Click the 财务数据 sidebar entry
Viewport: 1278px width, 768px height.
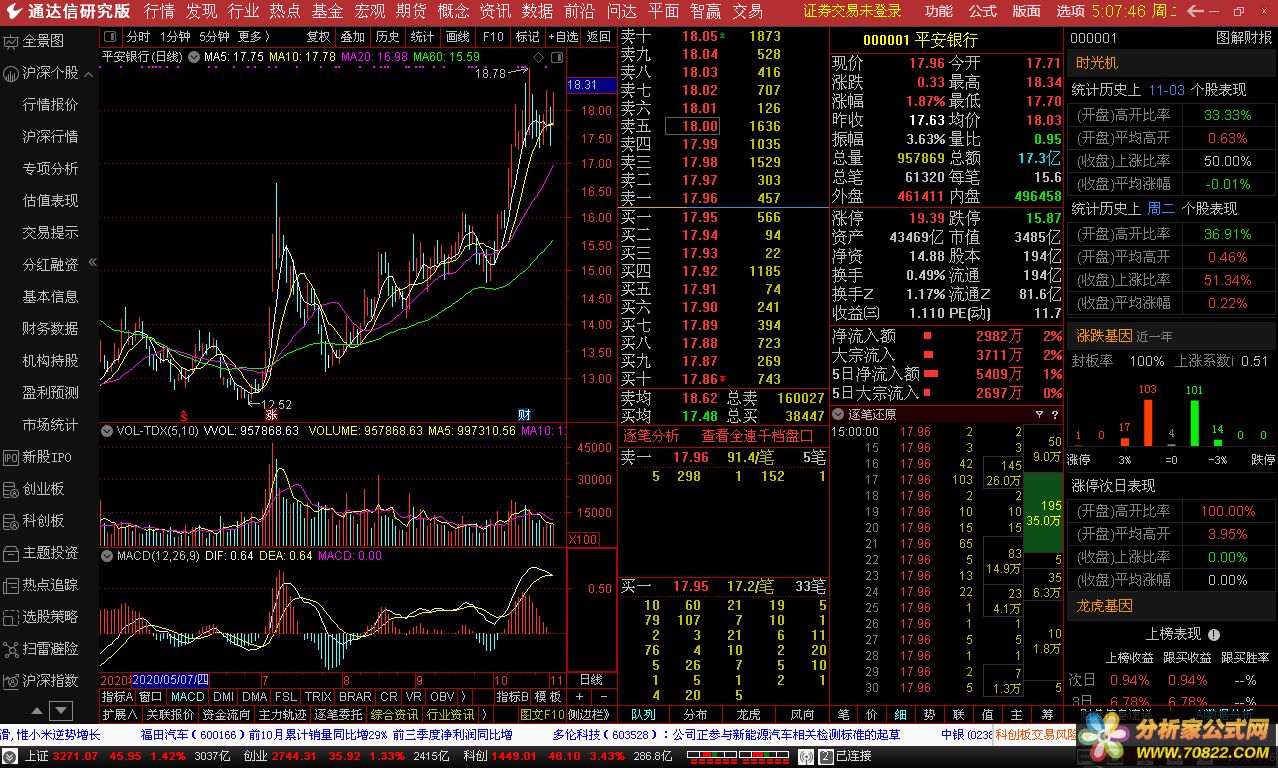click(50, 329)
